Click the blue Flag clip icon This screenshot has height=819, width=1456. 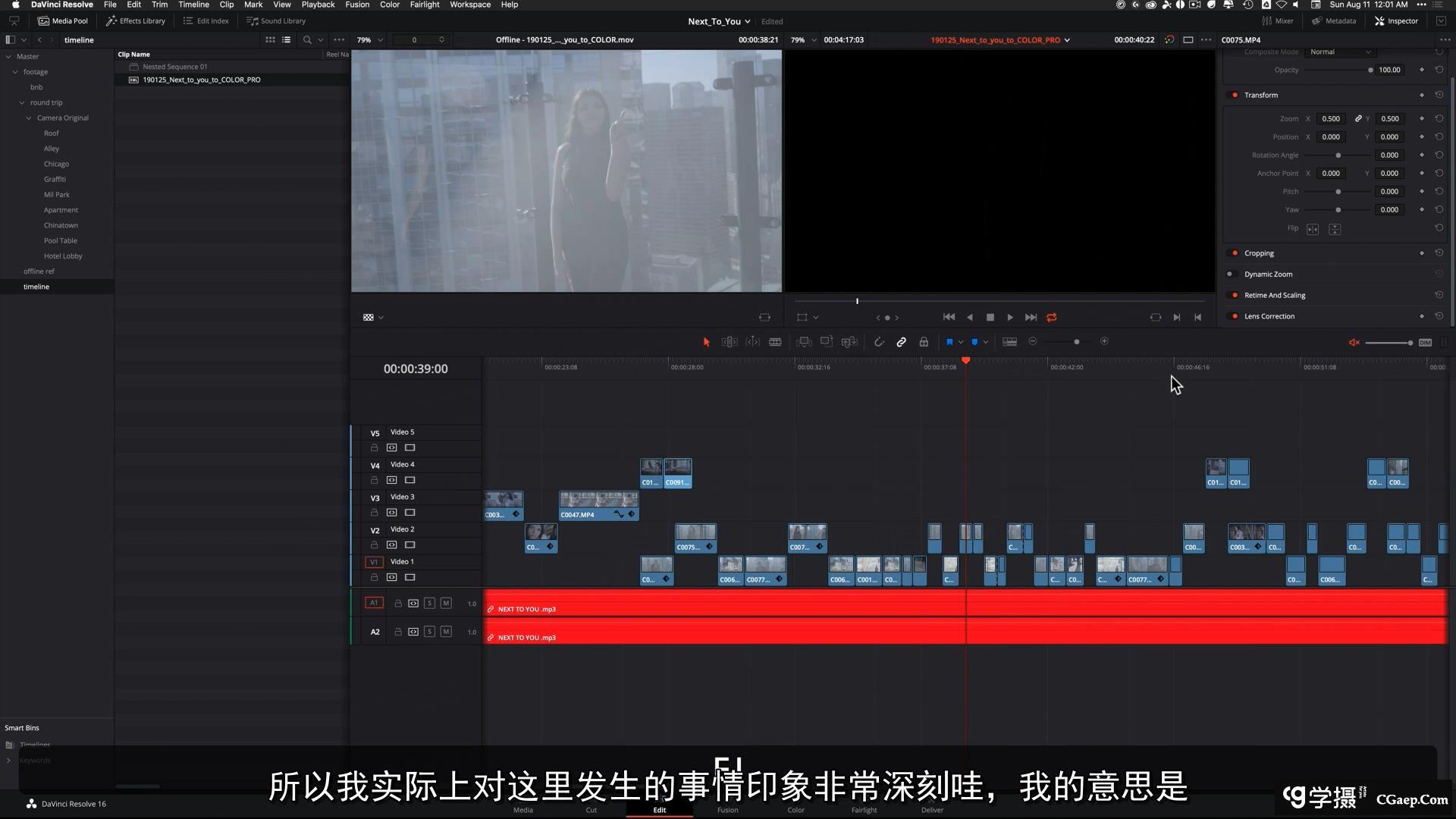(949, 342)
